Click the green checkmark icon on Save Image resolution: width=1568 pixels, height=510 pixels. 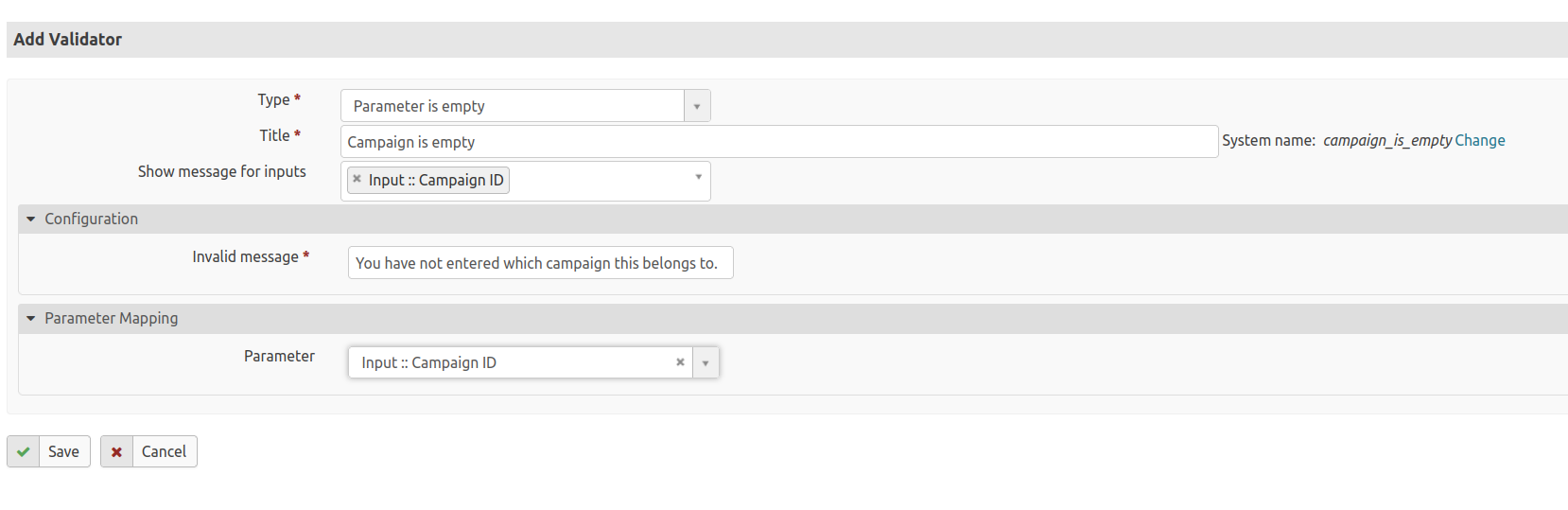point(23,452)
